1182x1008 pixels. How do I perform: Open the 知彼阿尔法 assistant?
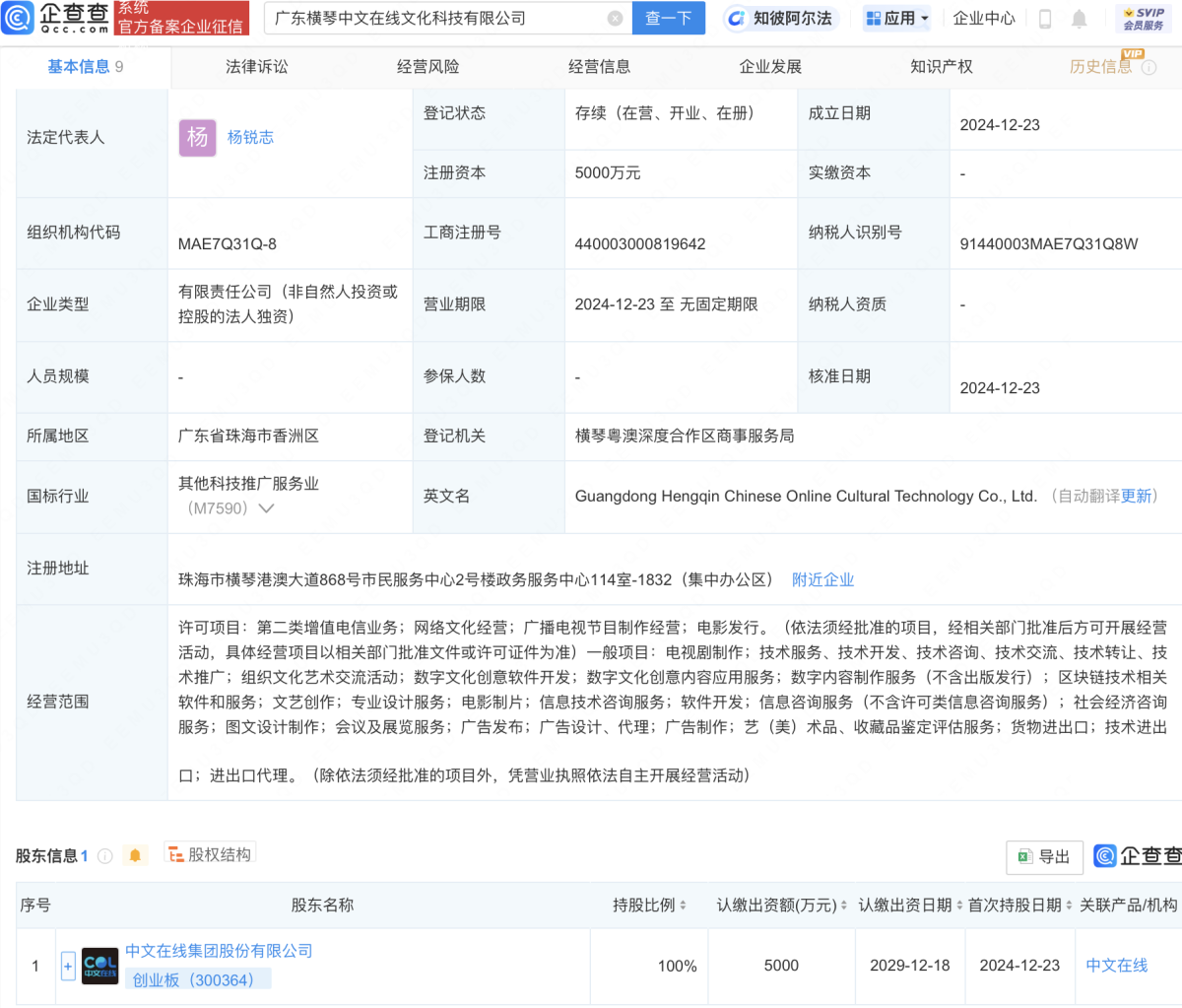point(780,19)
